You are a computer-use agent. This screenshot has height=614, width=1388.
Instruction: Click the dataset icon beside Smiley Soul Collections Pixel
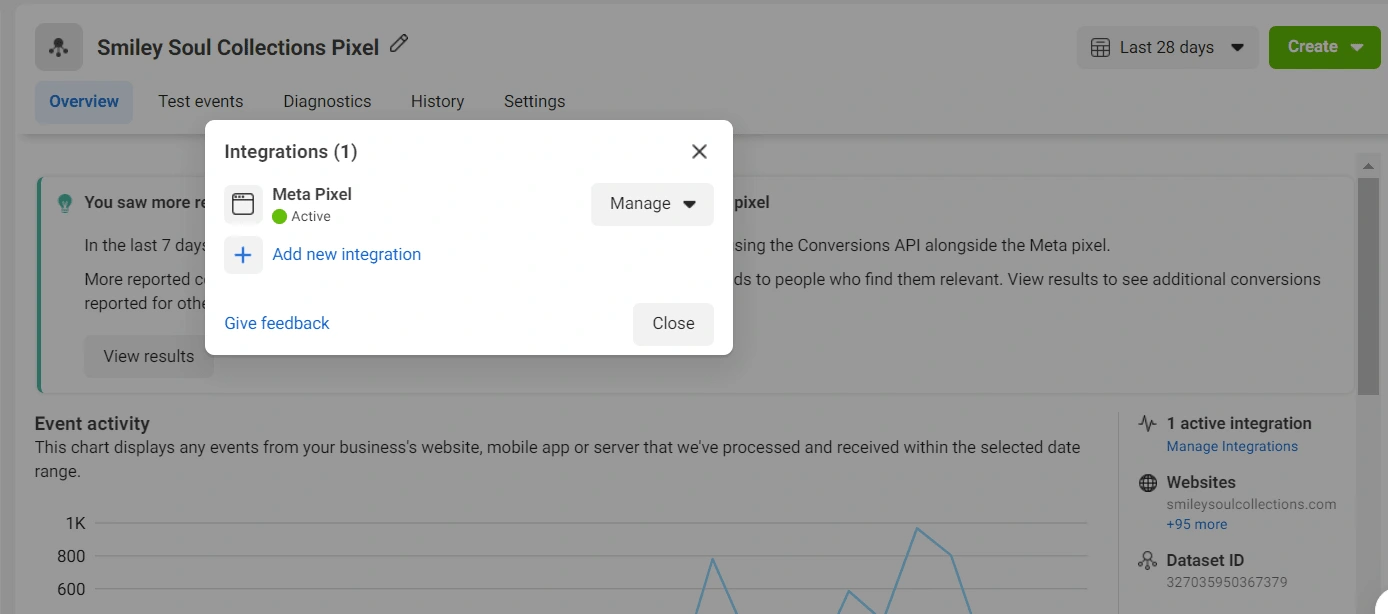pyautogui.click(x=59, y=47)
